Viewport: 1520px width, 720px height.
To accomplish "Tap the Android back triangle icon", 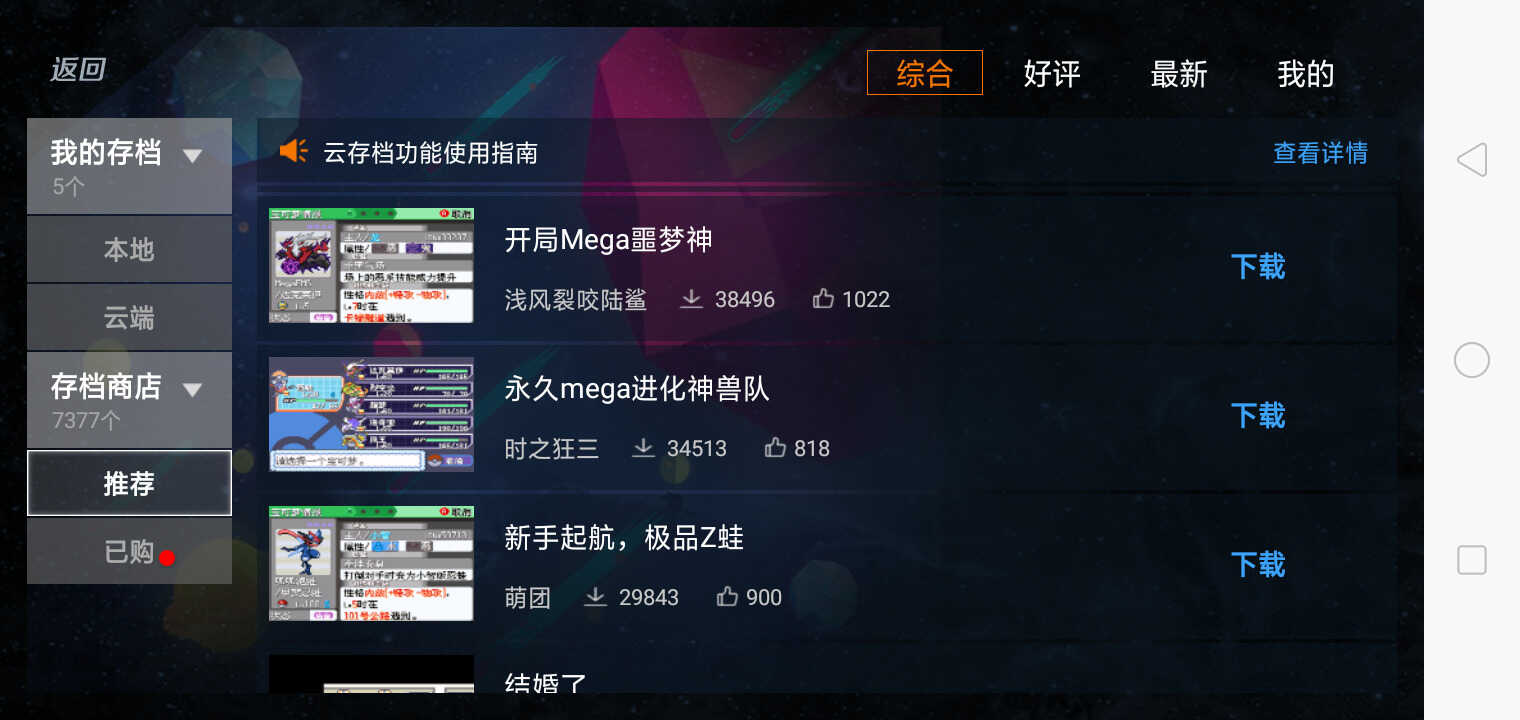I will (1472, 160).
